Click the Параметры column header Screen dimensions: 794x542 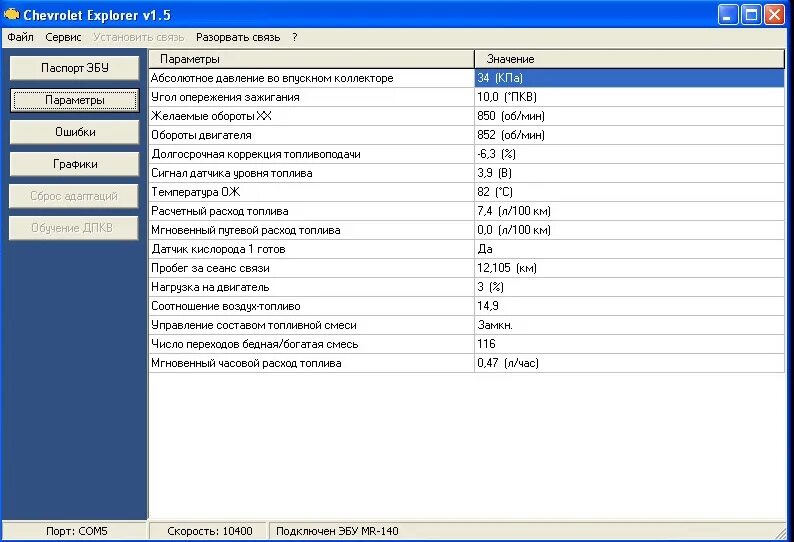(311, 59)
